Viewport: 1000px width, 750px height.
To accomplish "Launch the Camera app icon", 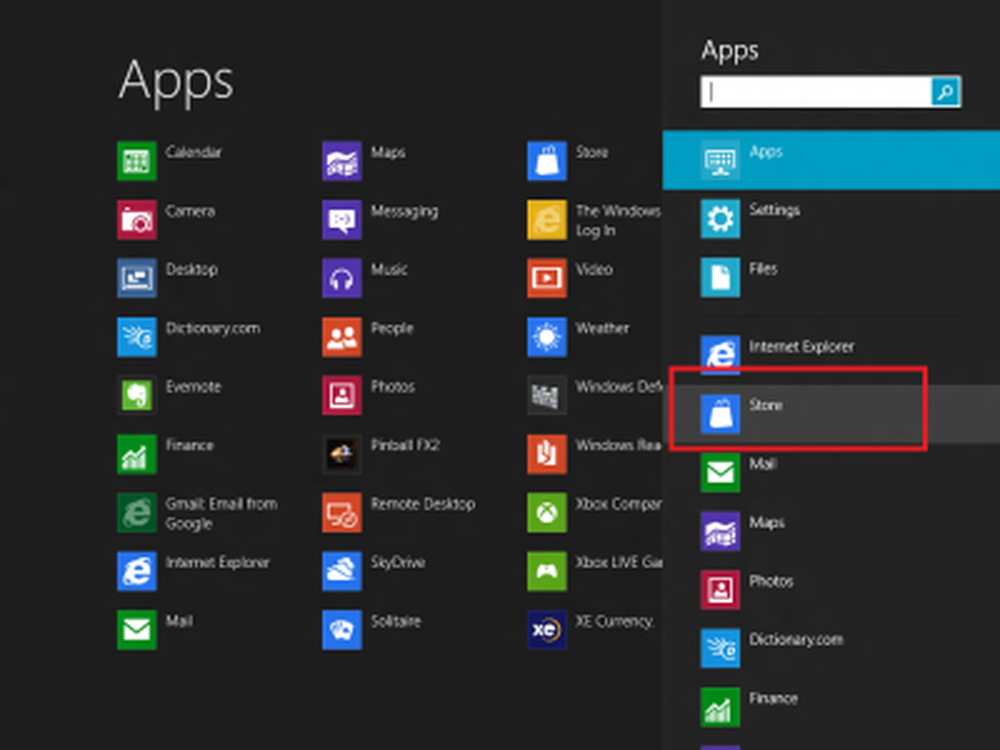I will coord(136,219).
